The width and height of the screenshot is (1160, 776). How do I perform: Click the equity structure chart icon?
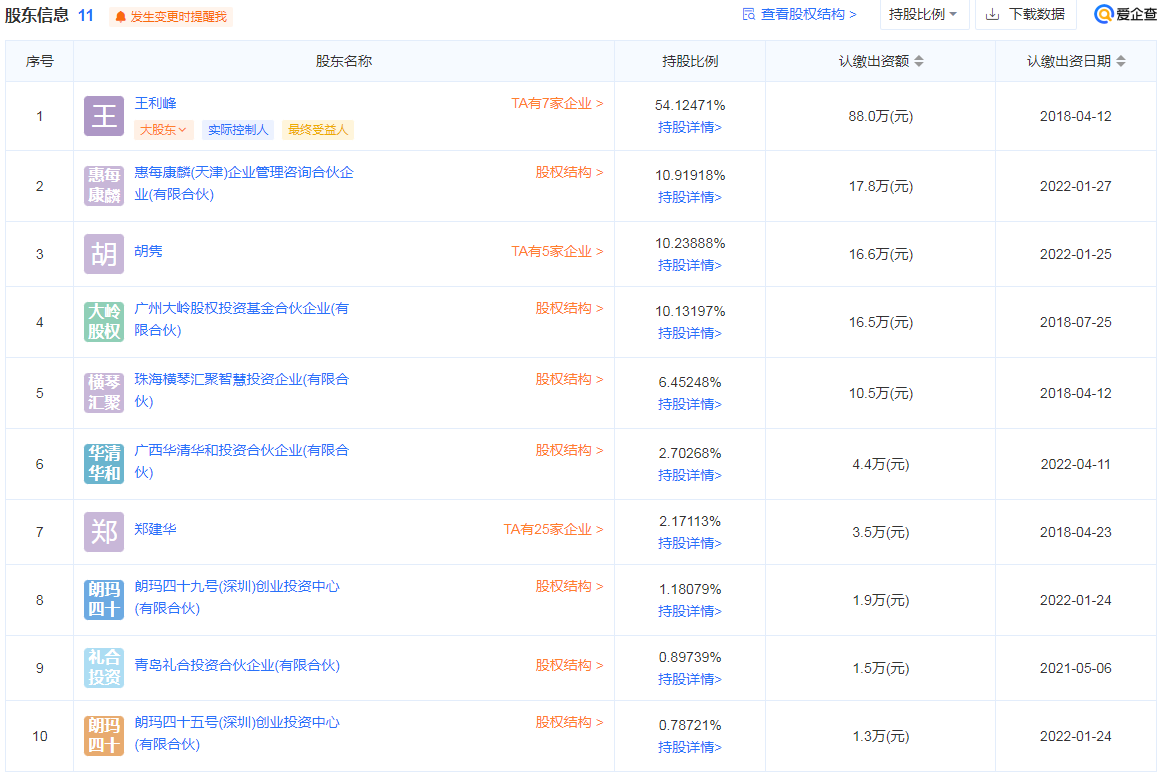pos(749,14)
